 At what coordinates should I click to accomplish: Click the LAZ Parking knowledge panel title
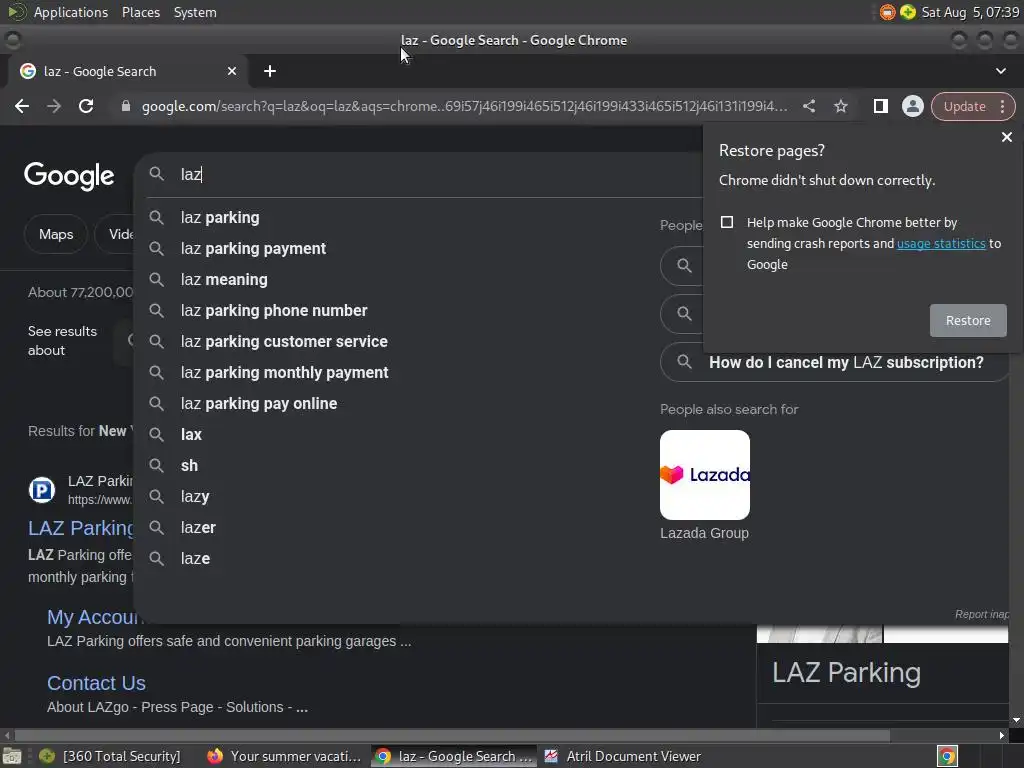pos(846,673)
